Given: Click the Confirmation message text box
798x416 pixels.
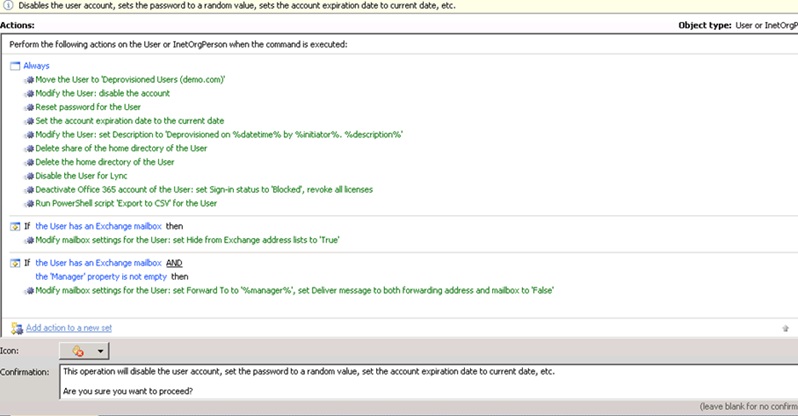Looking at the screenshot, I should (x=429, y=382).
